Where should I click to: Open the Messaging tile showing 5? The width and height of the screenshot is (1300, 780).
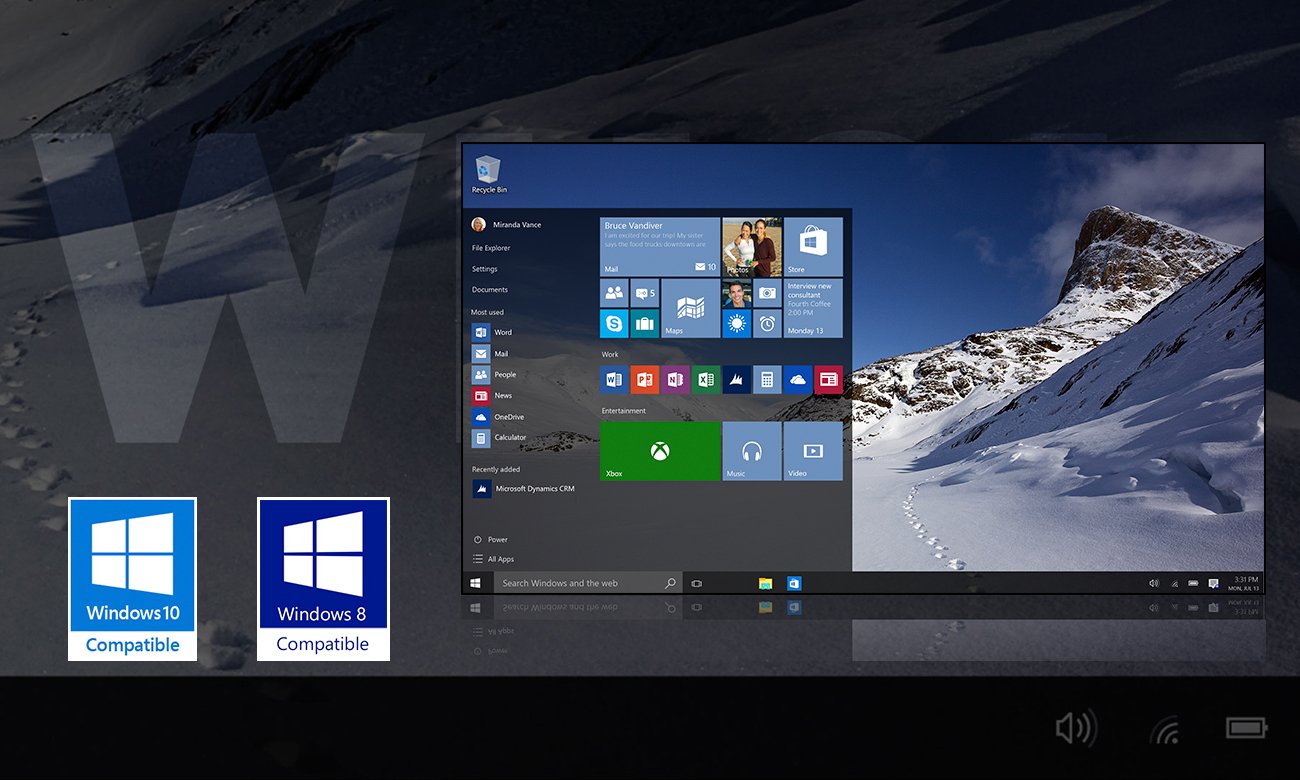645,293
